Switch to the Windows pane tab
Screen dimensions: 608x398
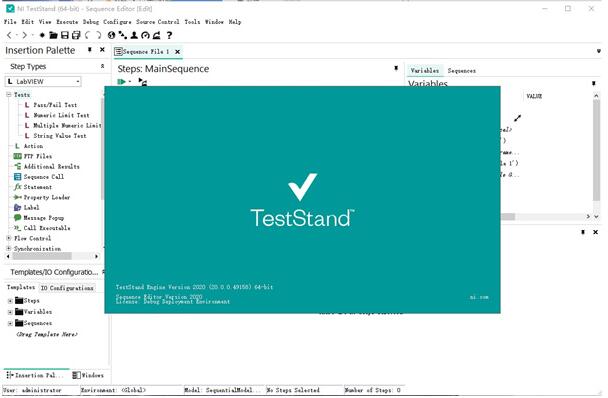pyautogui.click(x=88, y=375)
